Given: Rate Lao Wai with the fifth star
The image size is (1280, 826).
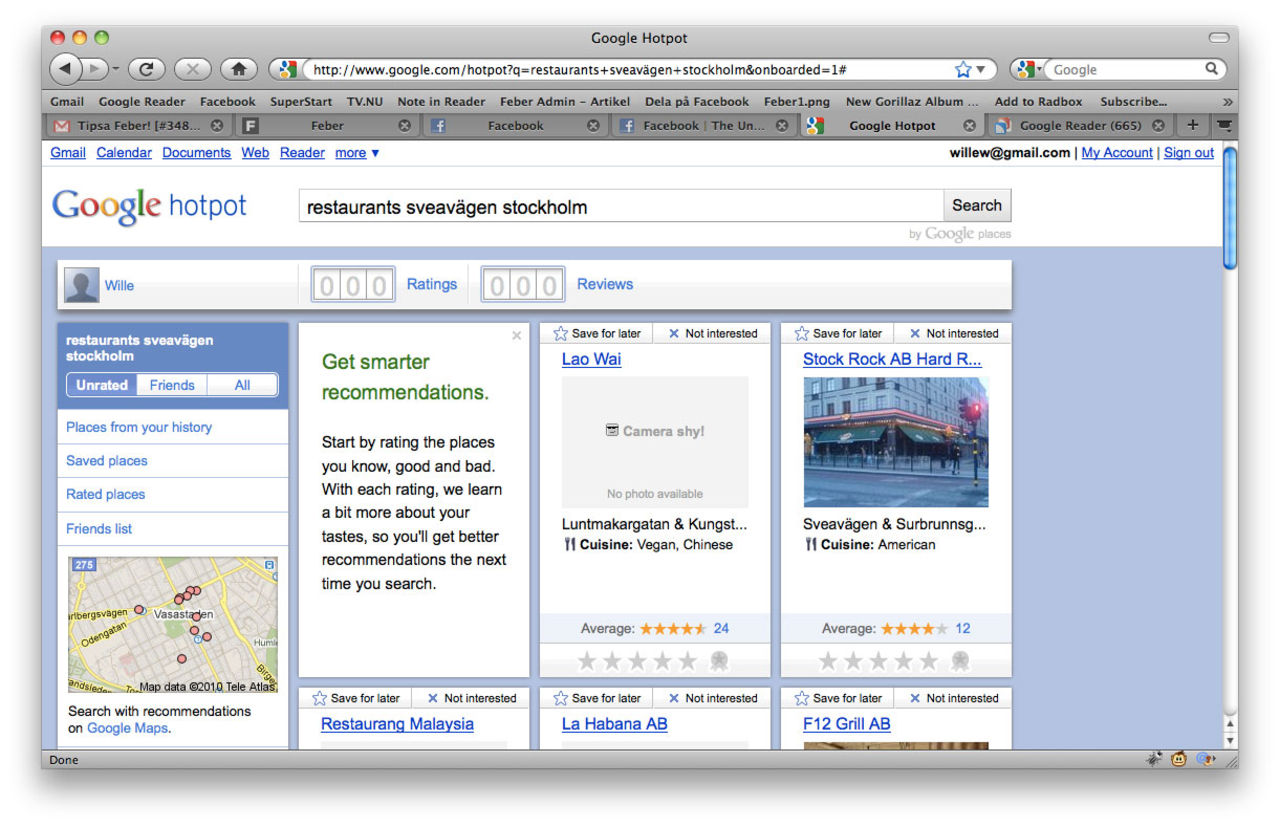Looking at the screenshot, I should pos(688,661).
